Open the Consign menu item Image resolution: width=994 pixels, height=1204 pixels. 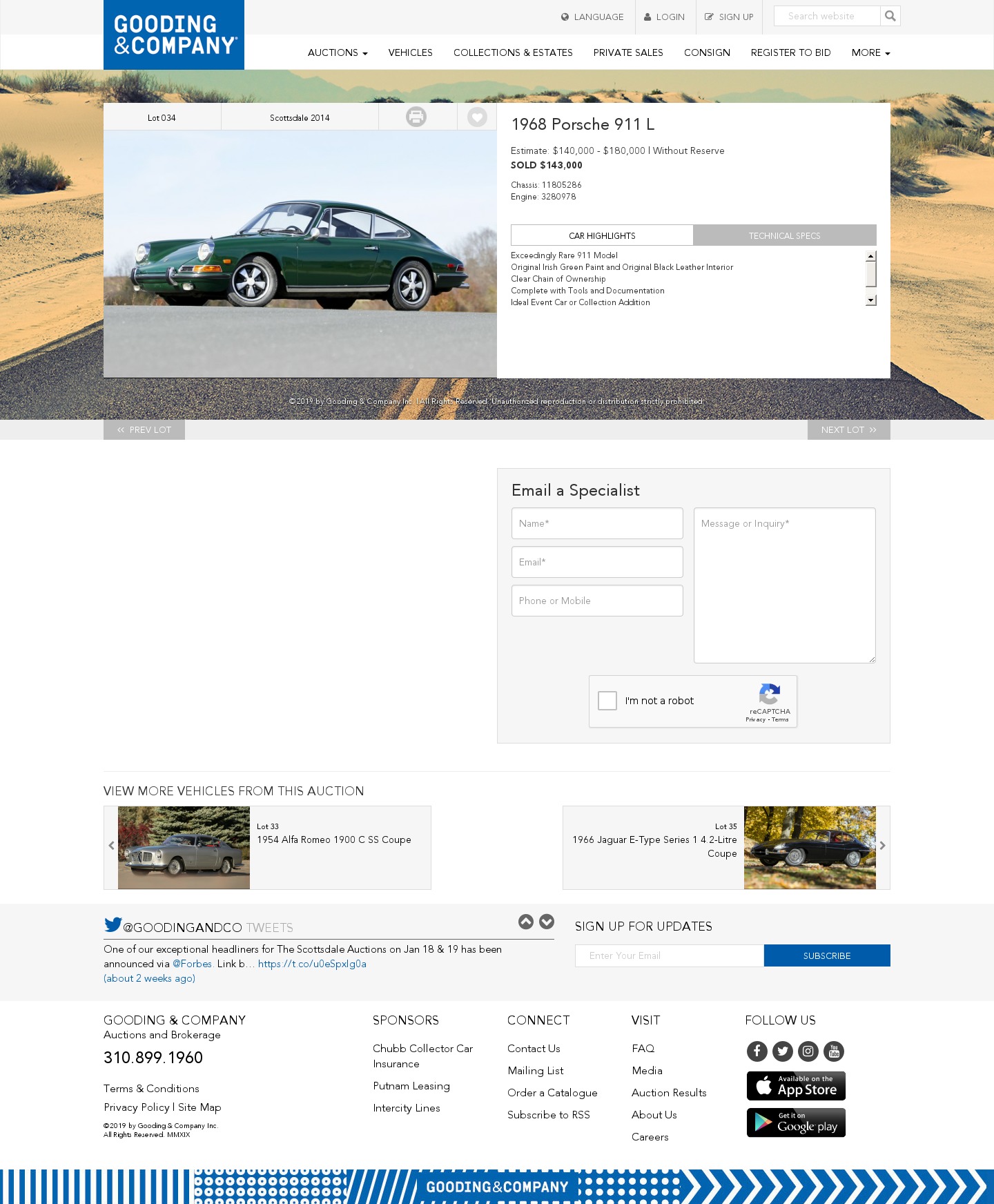coord(707,52)
